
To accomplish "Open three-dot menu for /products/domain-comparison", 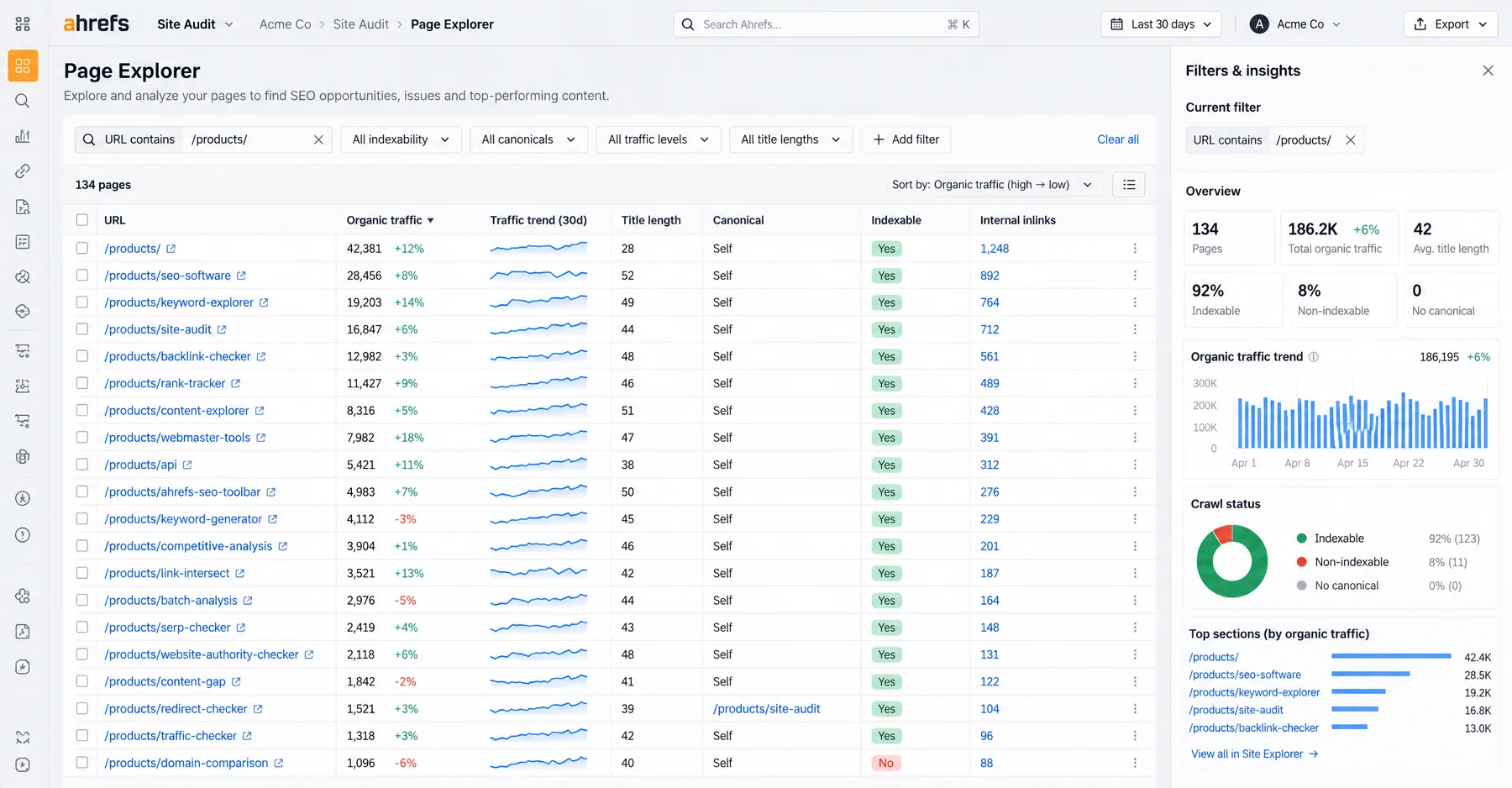I will coord(1135,763).
